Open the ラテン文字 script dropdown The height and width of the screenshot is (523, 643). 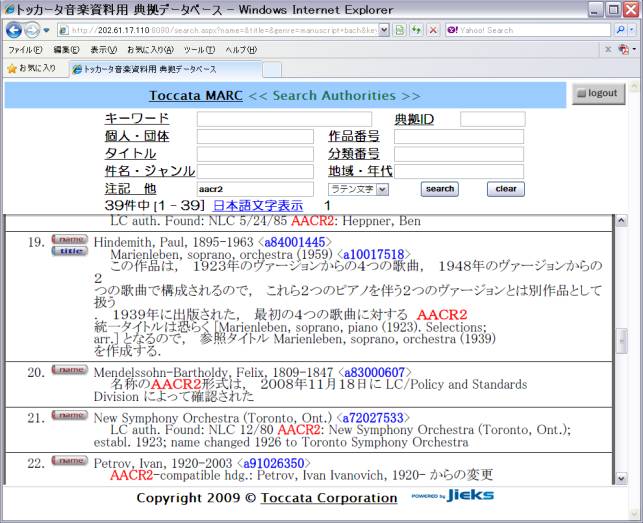pyautogui.click(x=358, y=189)
